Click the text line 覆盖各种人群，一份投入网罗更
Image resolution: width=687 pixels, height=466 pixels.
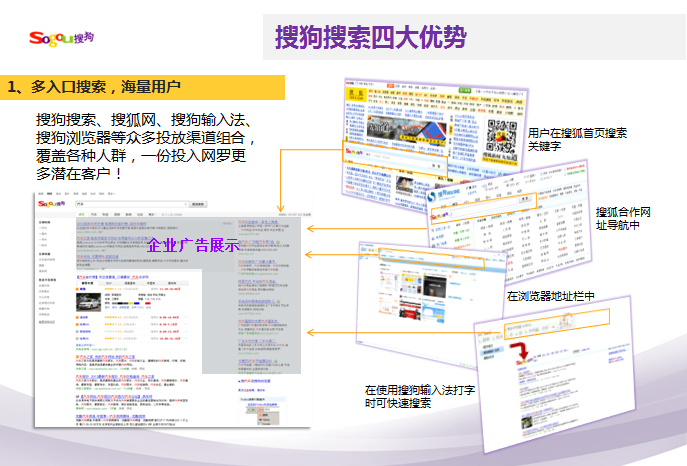point(141,155)
